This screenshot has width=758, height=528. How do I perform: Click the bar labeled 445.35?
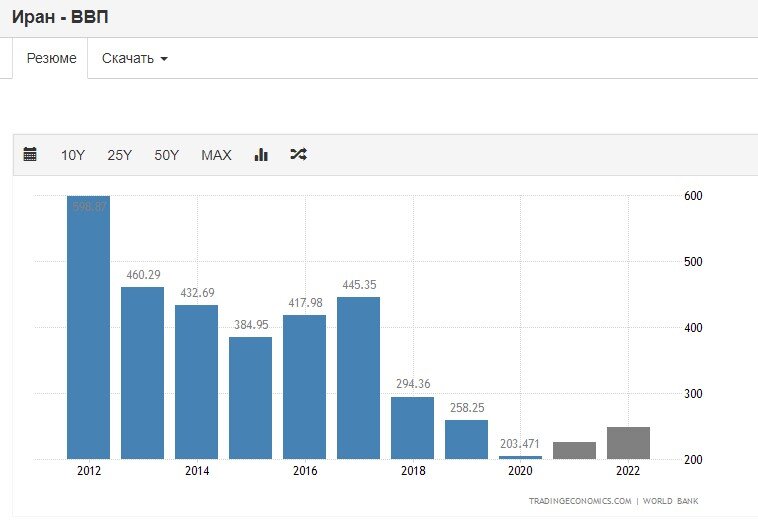pyautogui.click(x=358, y=378)
